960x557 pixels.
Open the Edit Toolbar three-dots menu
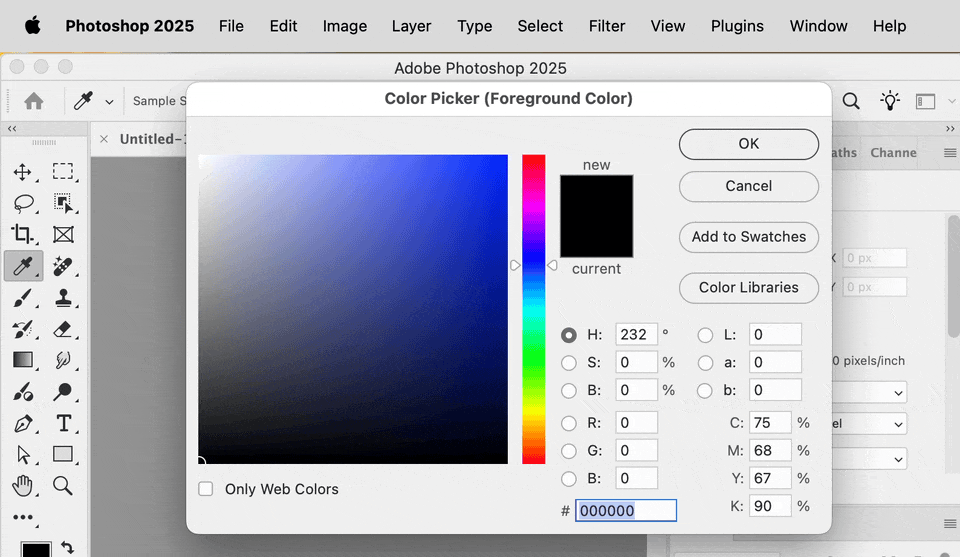tap(23, 518)
